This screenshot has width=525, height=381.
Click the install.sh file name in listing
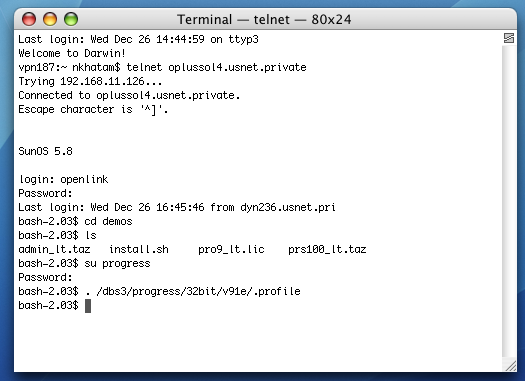(139, 249)
